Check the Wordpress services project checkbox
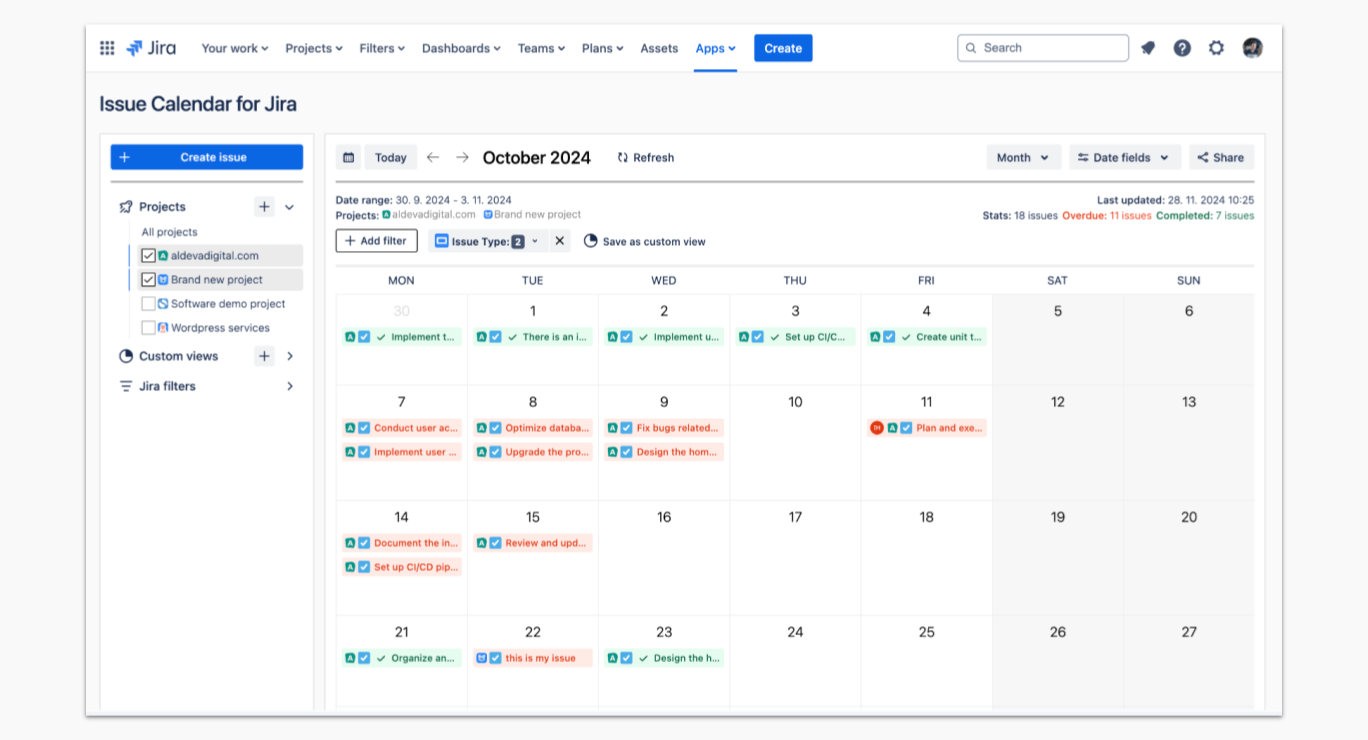 [148, 328]
